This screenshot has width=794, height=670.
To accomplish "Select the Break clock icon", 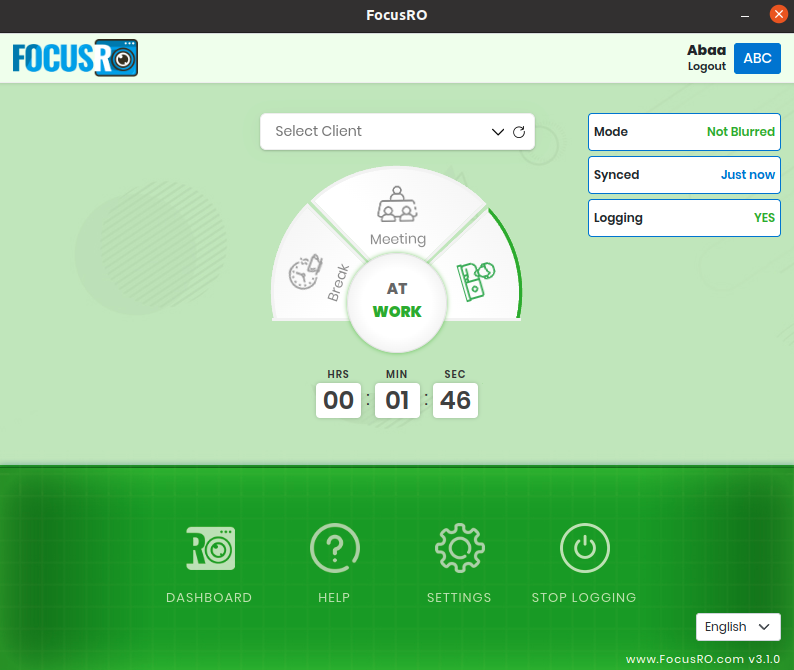I will tap(305, 272).
